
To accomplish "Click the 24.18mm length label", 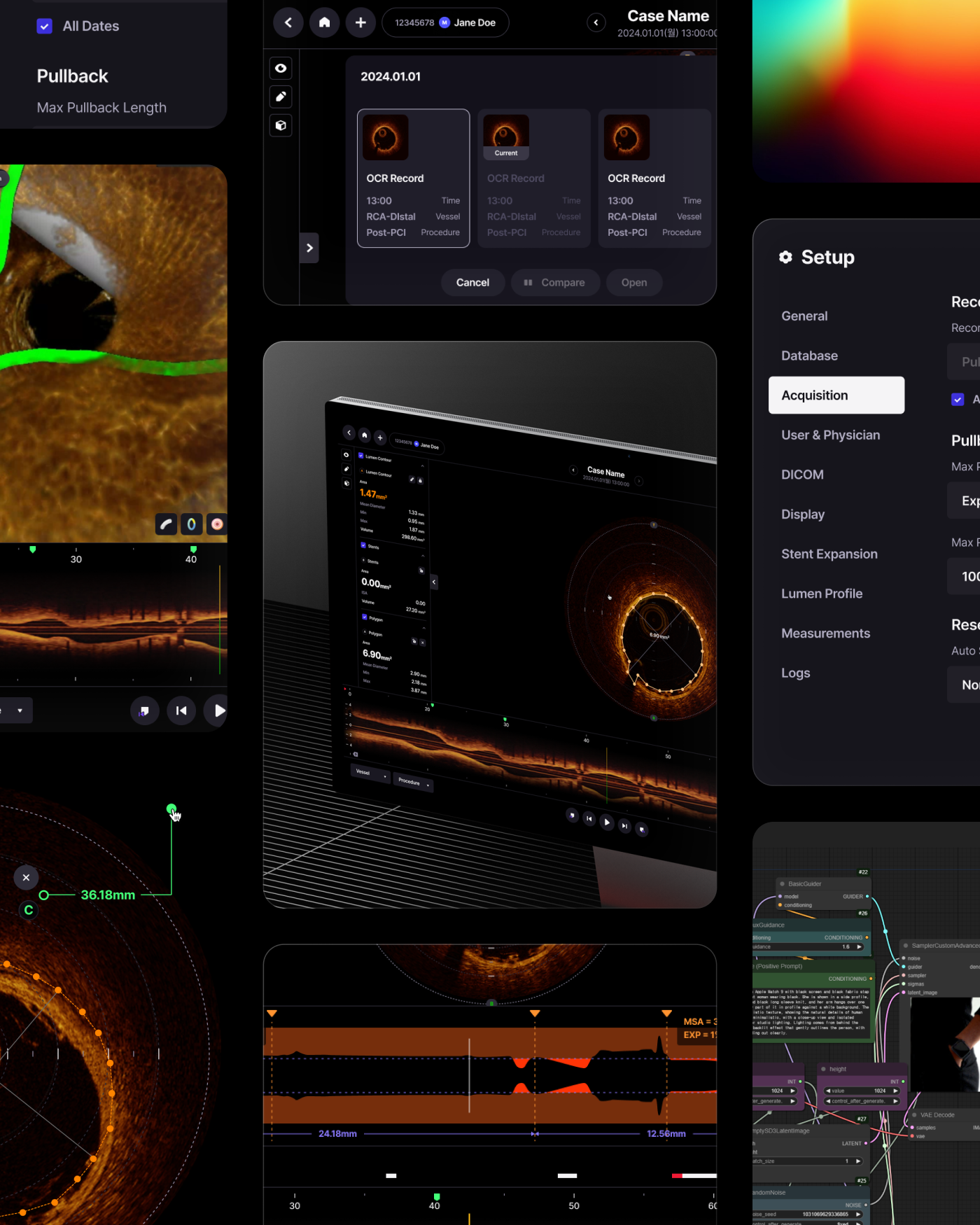I will (x=337, y=1133).
